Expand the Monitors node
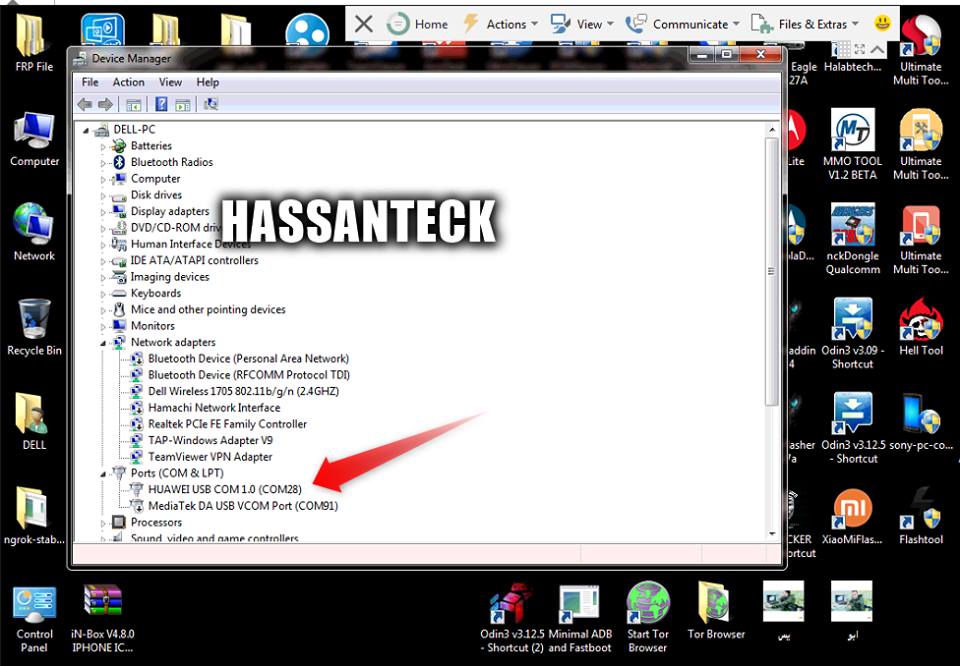Screen dimensions: 960x666 (103, 327)
